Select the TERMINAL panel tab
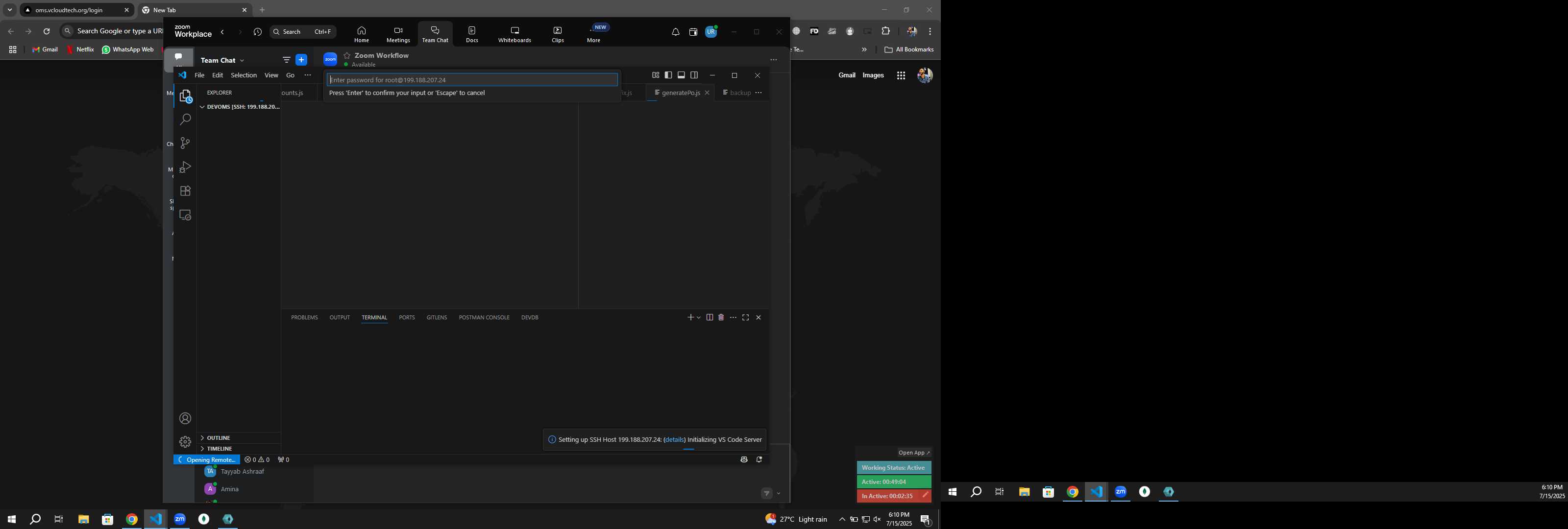The width and height of the screenshot is (1568, 529). [x=374, y=317]
